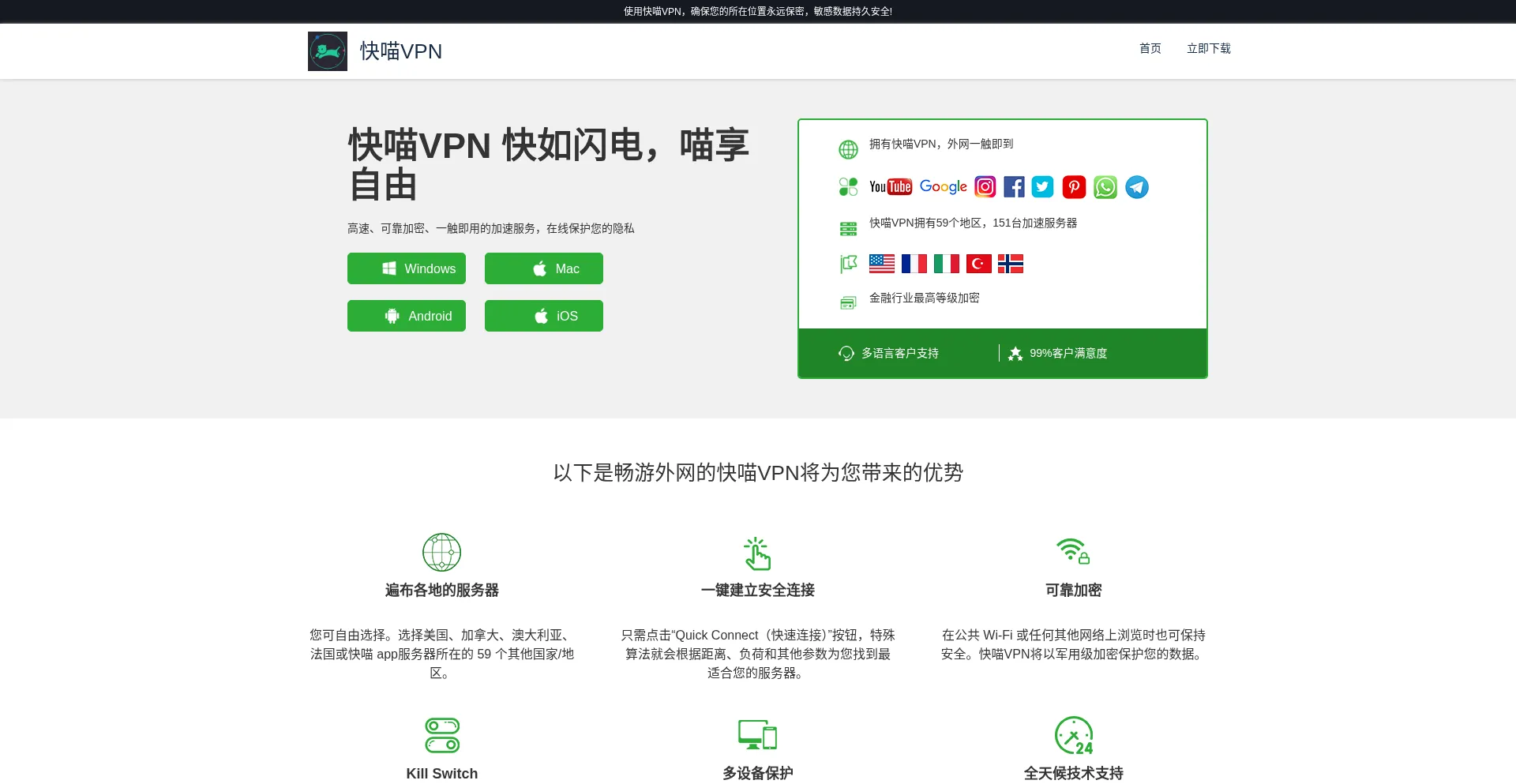
Task: Click the Facebook icon
Action: pos(1014,187)
